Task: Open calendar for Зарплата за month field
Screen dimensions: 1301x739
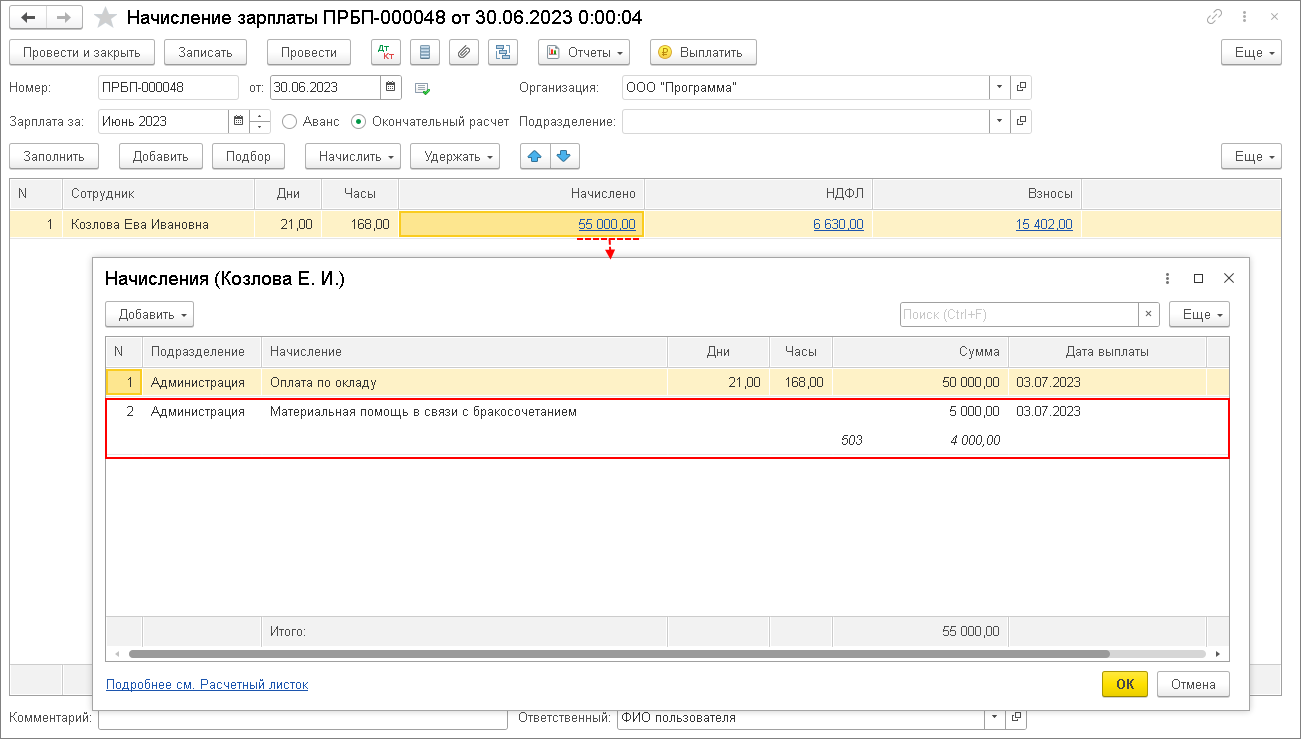Action: (x=238, y=121)
